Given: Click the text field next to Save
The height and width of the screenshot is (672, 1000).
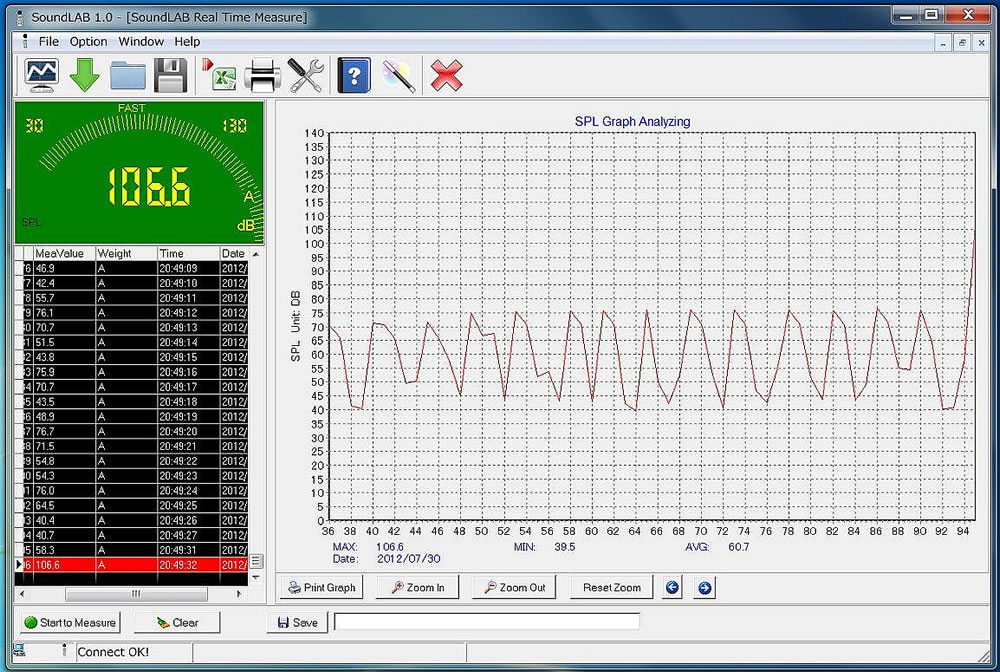Looking at the screenshot, I should [x=487, y=622].
